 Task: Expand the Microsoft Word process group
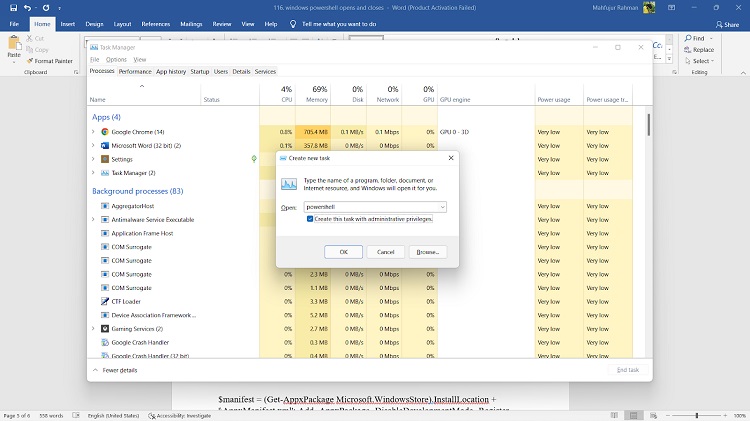tap(93, 145)
